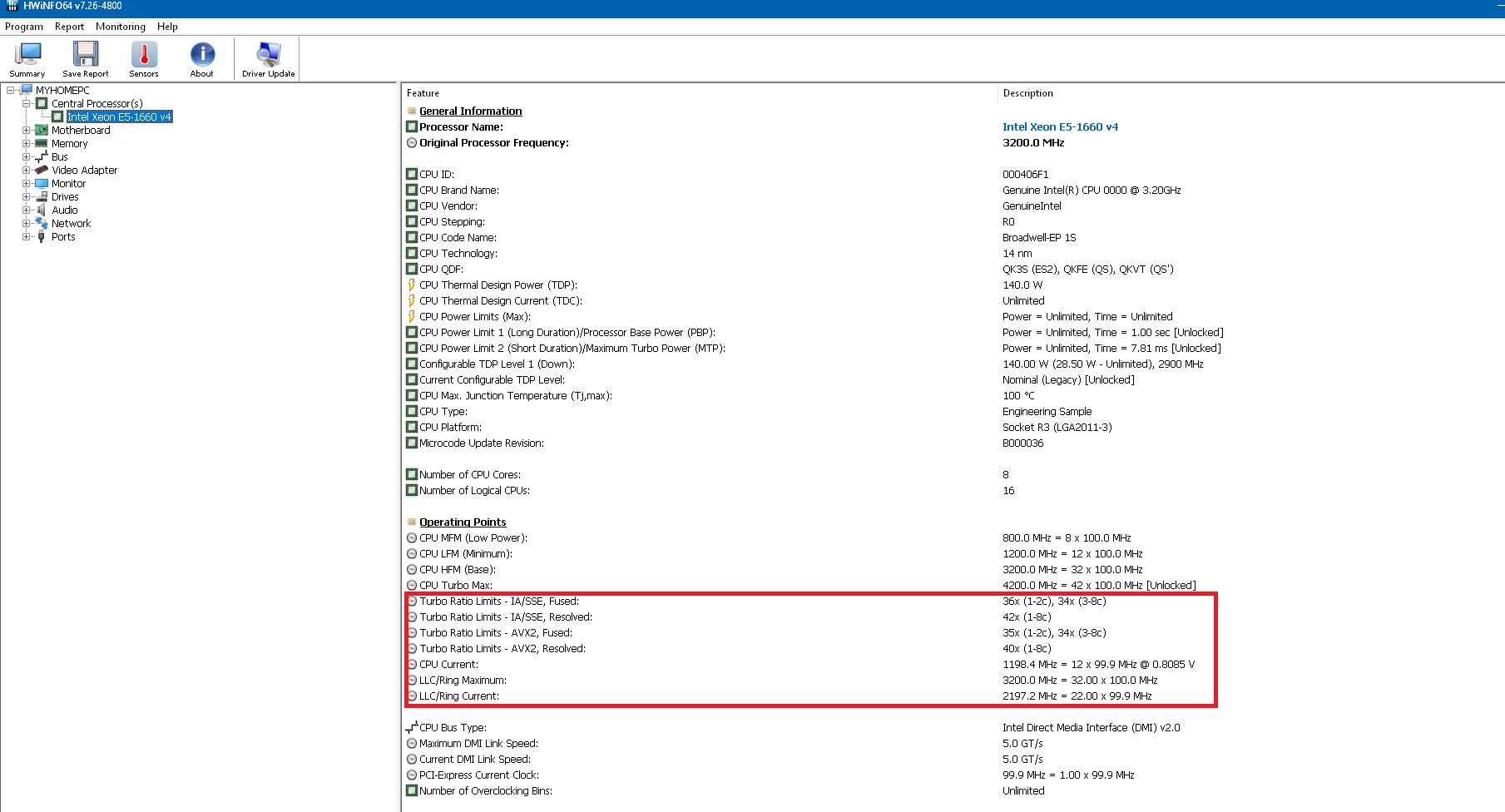Expand the Monitor tree node
Screen dimensions: 1505x812
[x=26, y=183]
